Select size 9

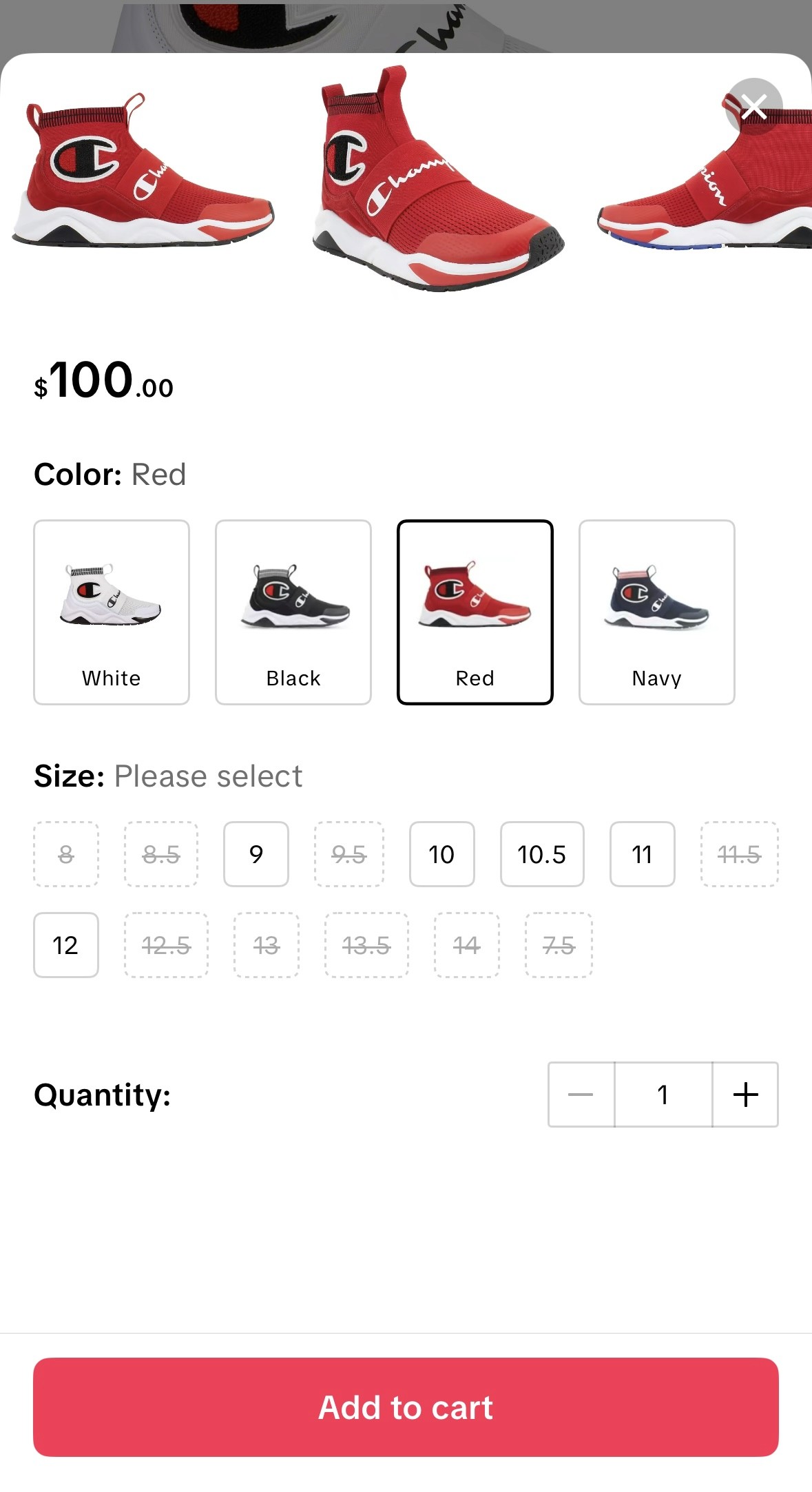[x=256, y=855]
